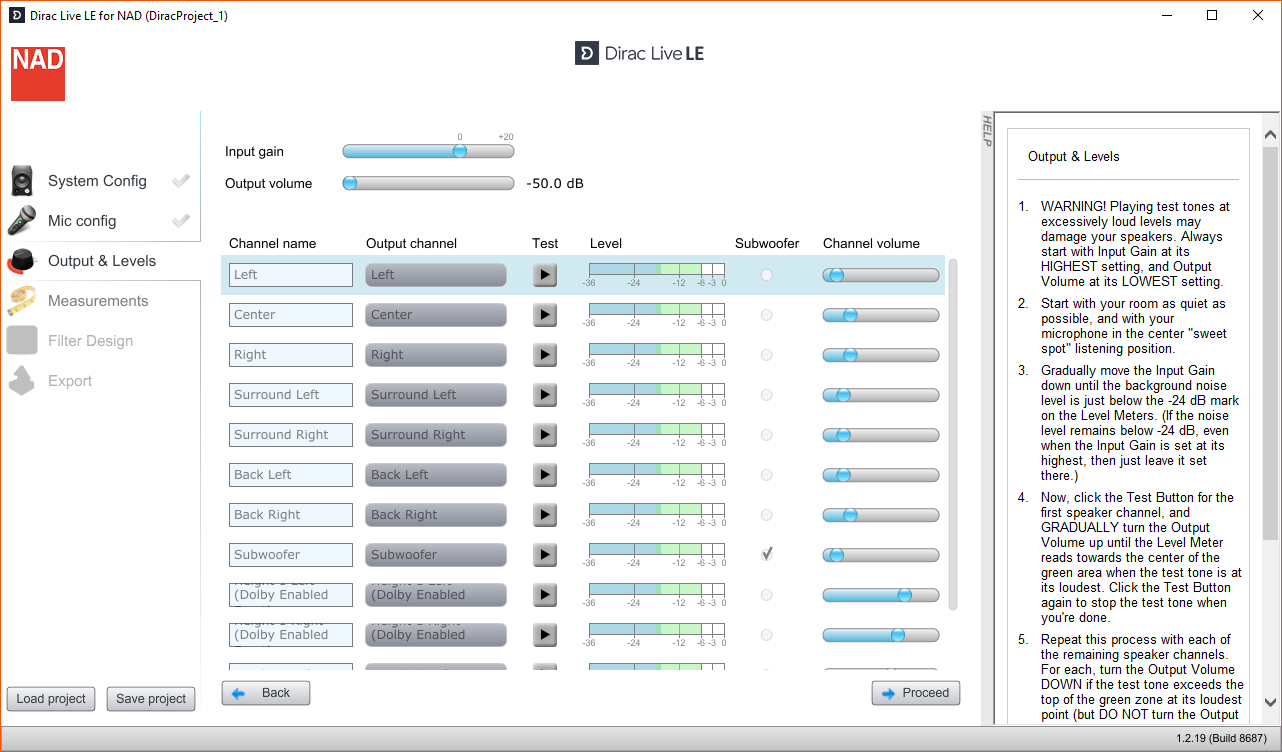Click the Load project button
Image resolution: width=1282 pixels, height=752 pixels.
[52, 699]
